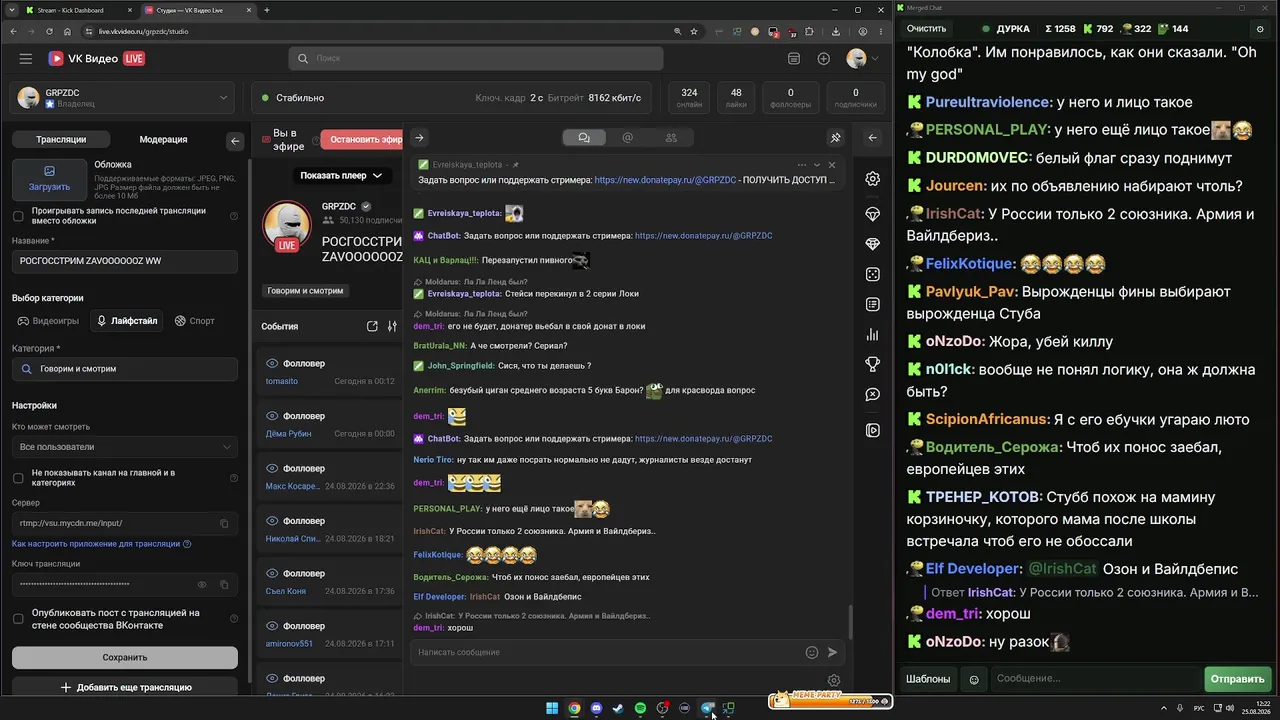The image size is (1280, 720).
Task: Click the Загрузить cover upload button
Action: tap(49, 179)
